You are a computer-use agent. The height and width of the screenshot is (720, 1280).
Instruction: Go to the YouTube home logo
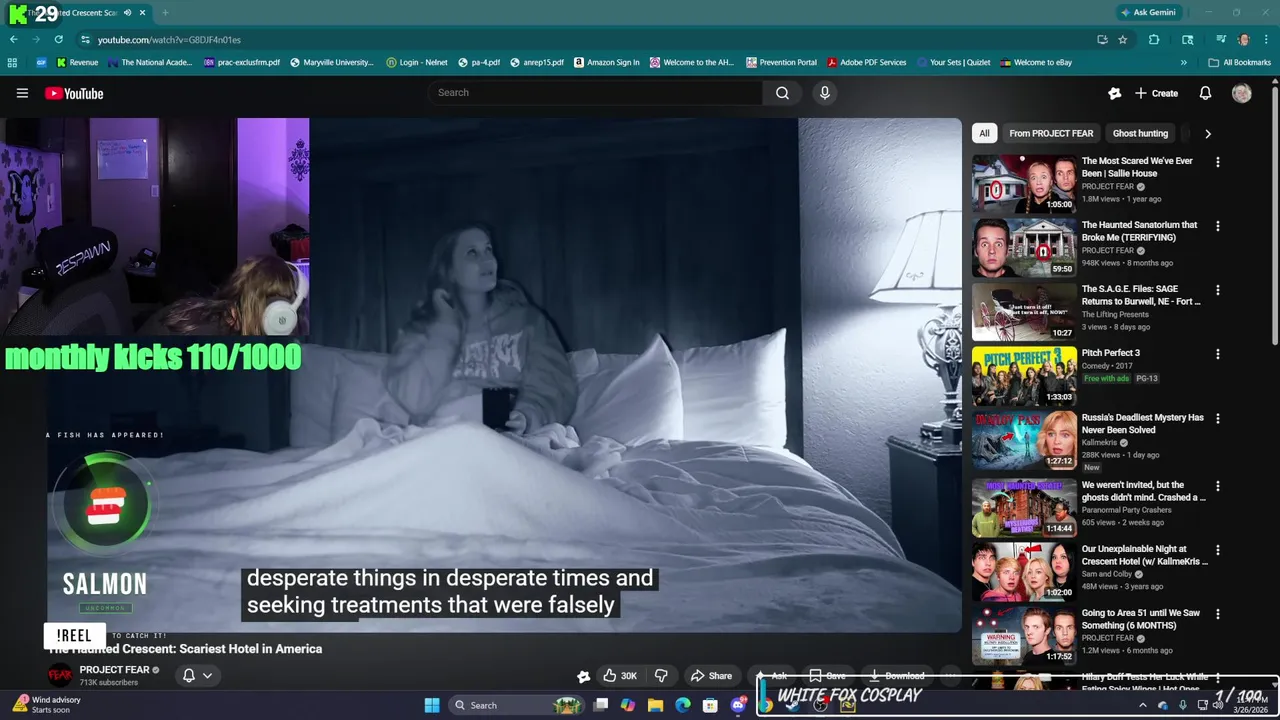[74, 93]
